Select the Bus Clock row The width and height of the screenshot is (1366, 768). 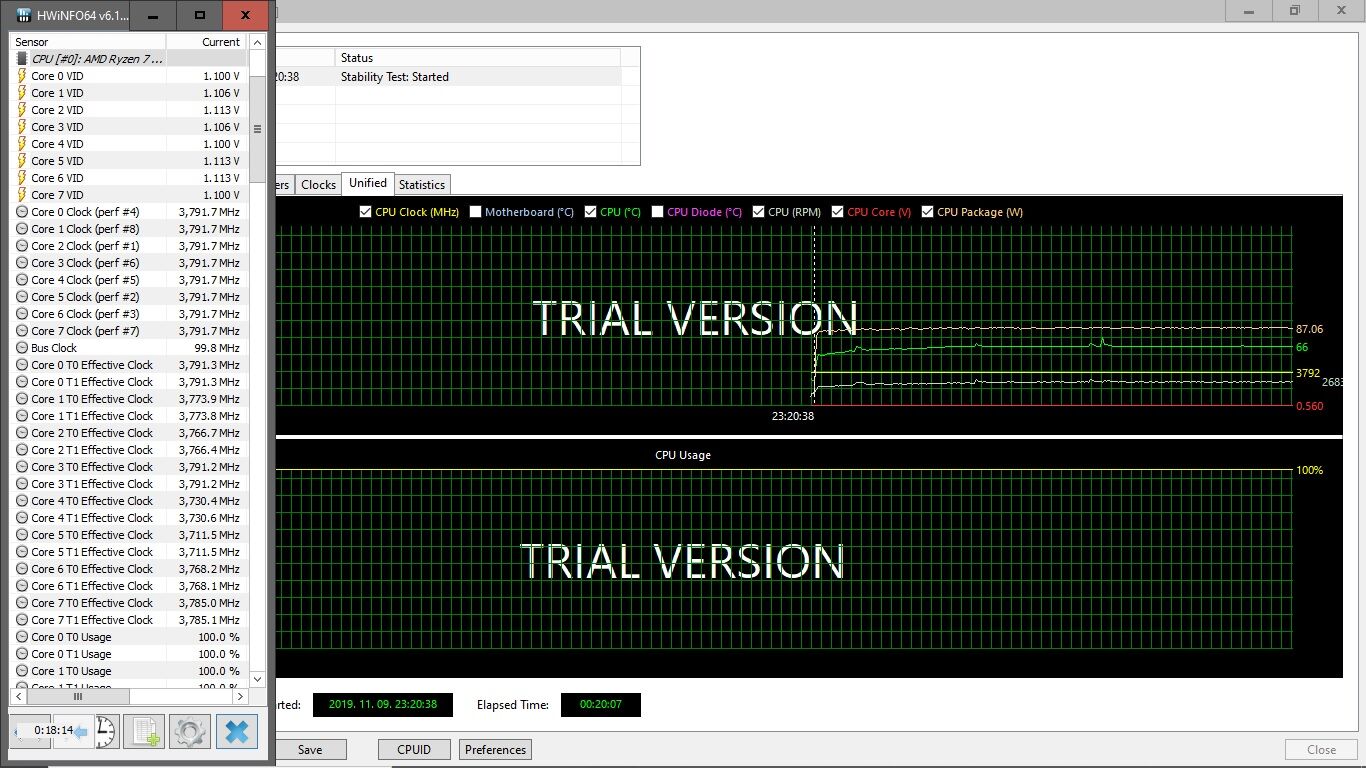tap(128, 348)
